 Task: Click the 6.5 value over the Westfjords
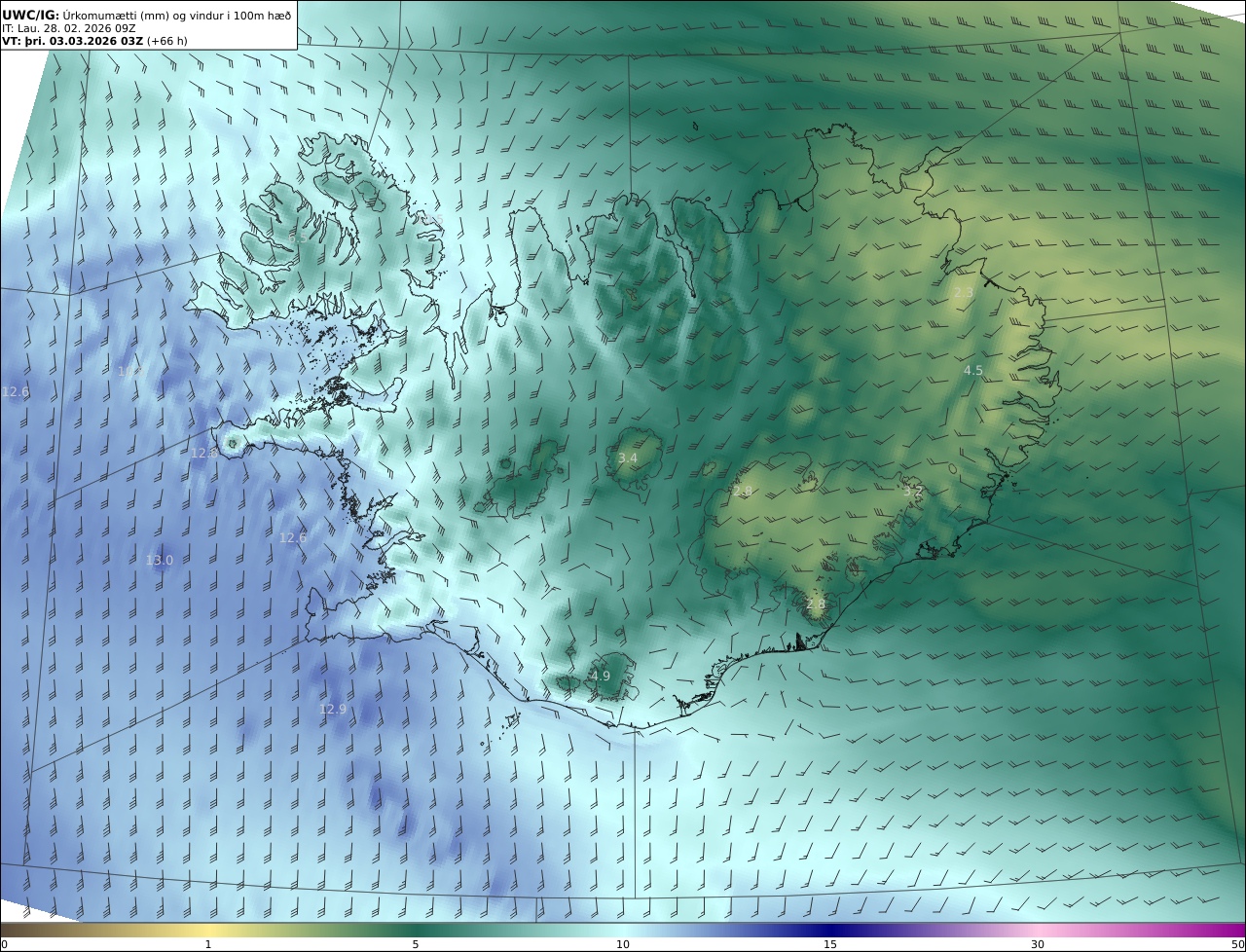tap(298, 238)
